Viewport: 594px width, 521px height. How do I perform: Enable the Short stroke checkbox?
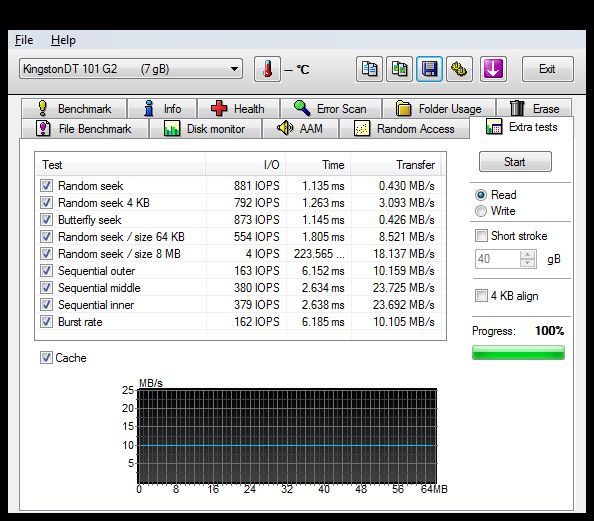coord(481,236)
